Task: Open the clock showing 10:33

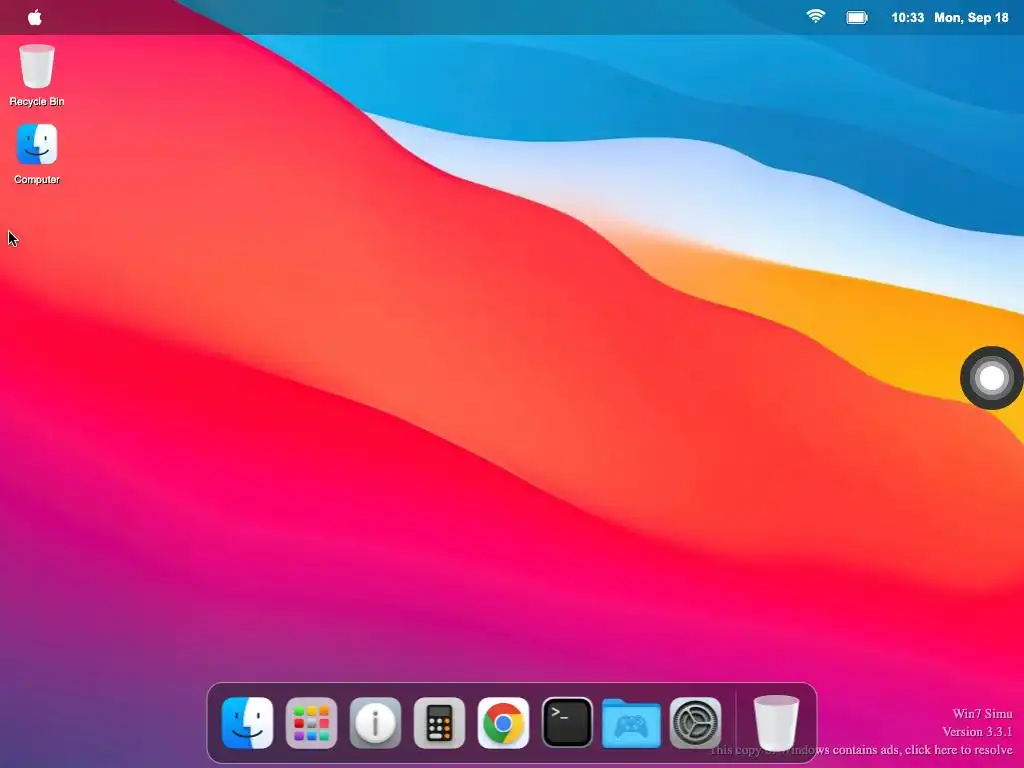Action: pyautogui.click(x=907, y=18)
